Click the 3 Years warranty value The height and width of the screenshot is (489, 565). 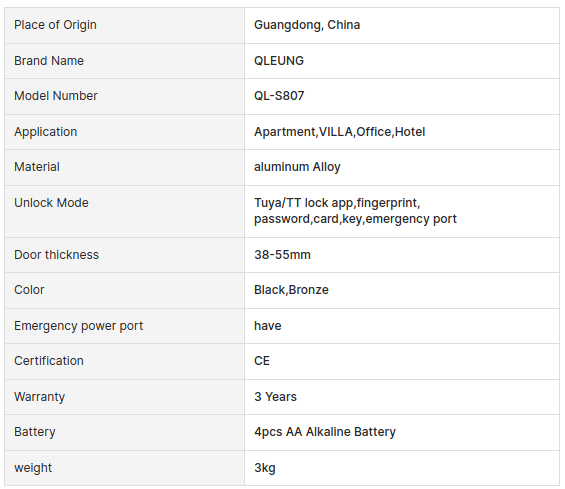pyautogui.click(x=275, y=397)
